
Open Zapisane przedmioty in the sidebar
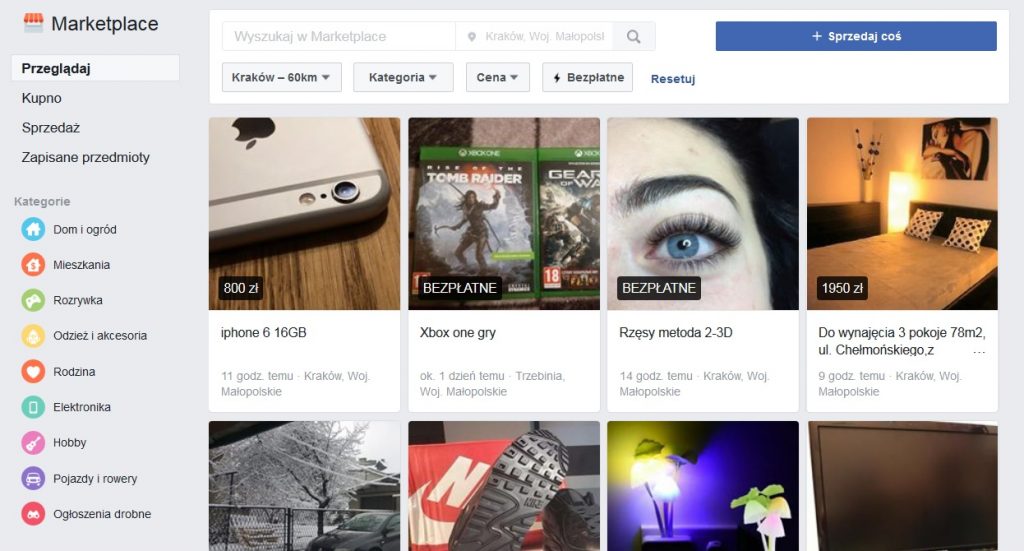click(86, 157)
